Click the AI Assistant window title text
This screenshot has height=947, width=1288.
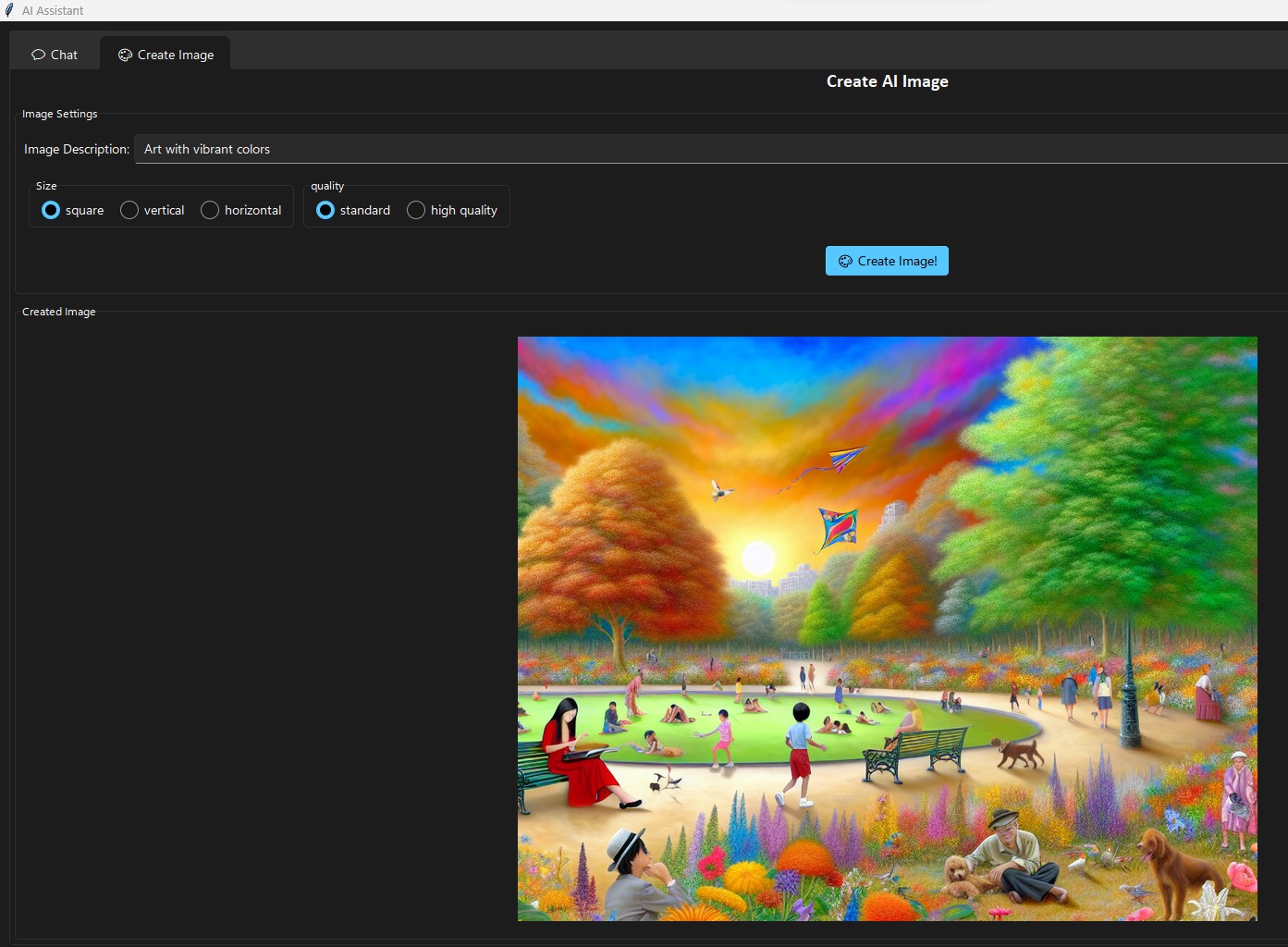point(53,10)
